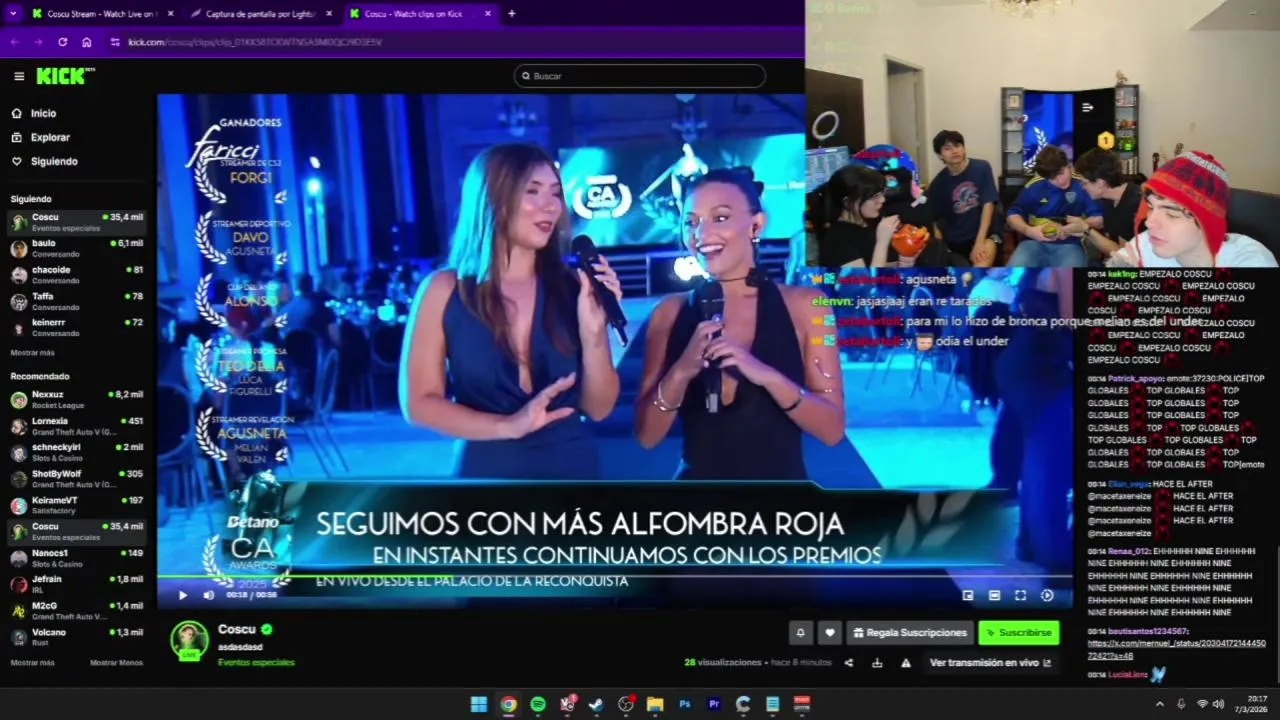
Task: Switch to Captura de pantalla Lightshot tab
Action: coord(258,14)
